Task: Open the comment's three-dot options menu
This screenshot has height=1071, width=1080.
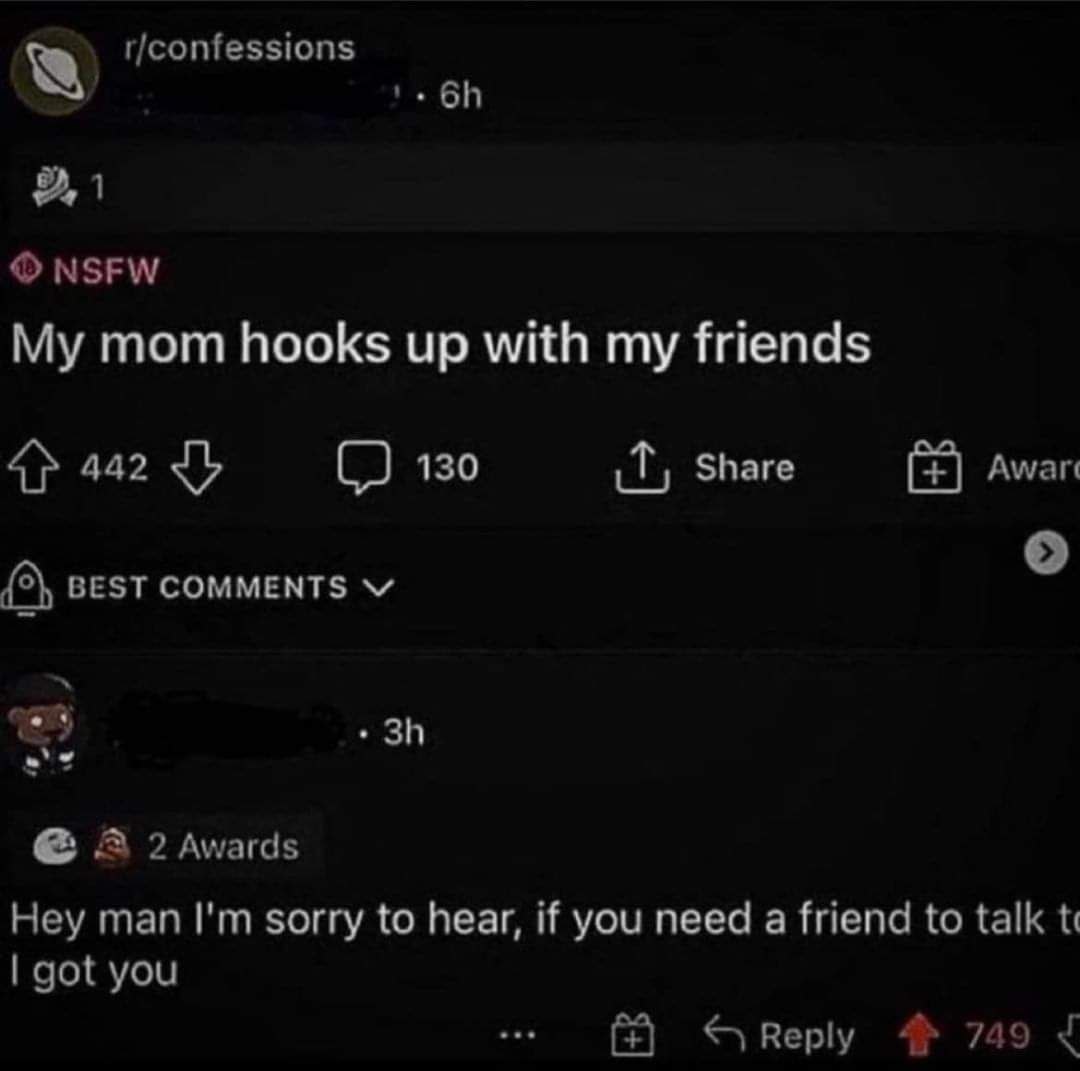Action: coord(517,1034)
